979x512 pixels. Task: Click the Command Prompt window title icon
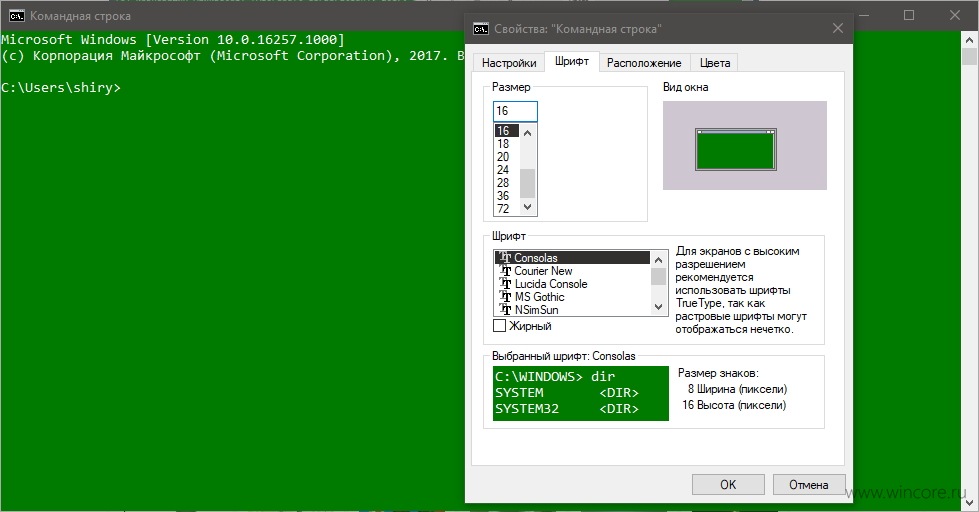pyautogui.click(x=17, y=16)
